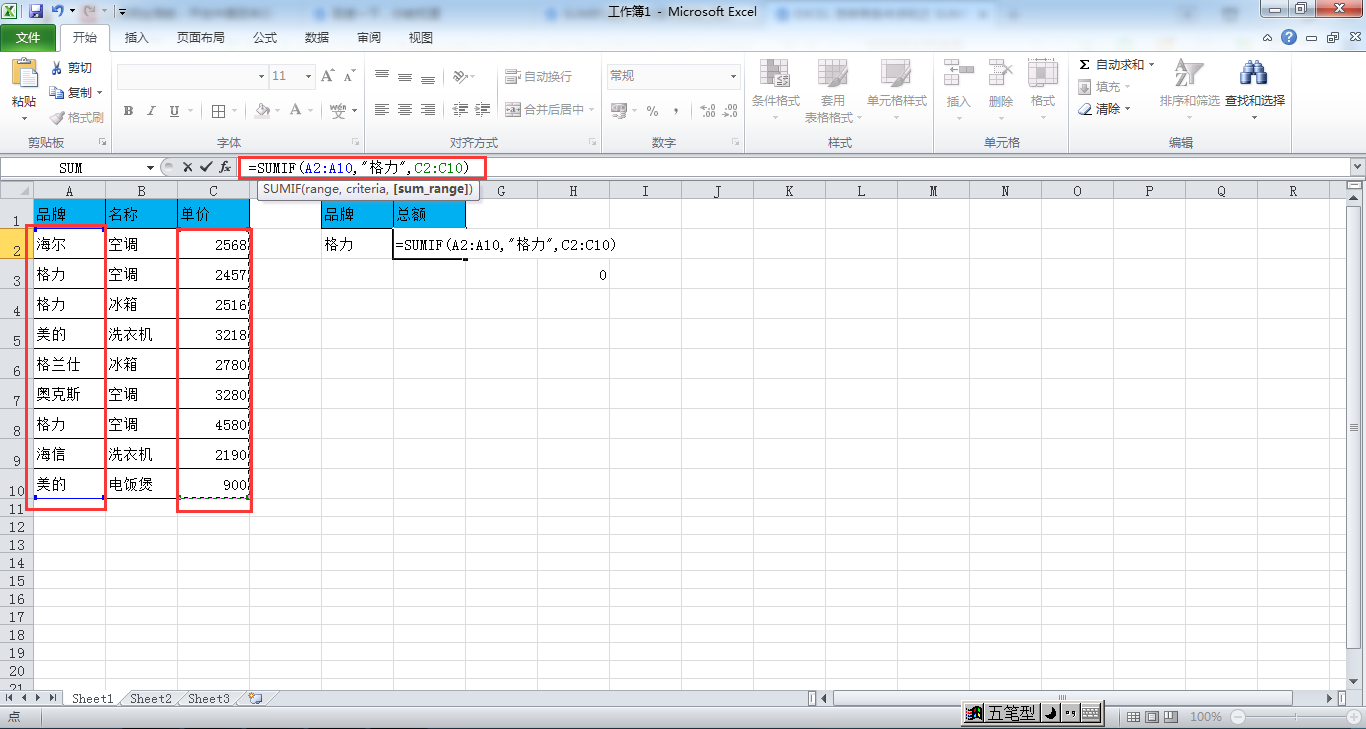The width and height of the screenshot is (1366, 729).
Task: Switch to Normal view in the status bar
Action: (x=1133, y=717)
